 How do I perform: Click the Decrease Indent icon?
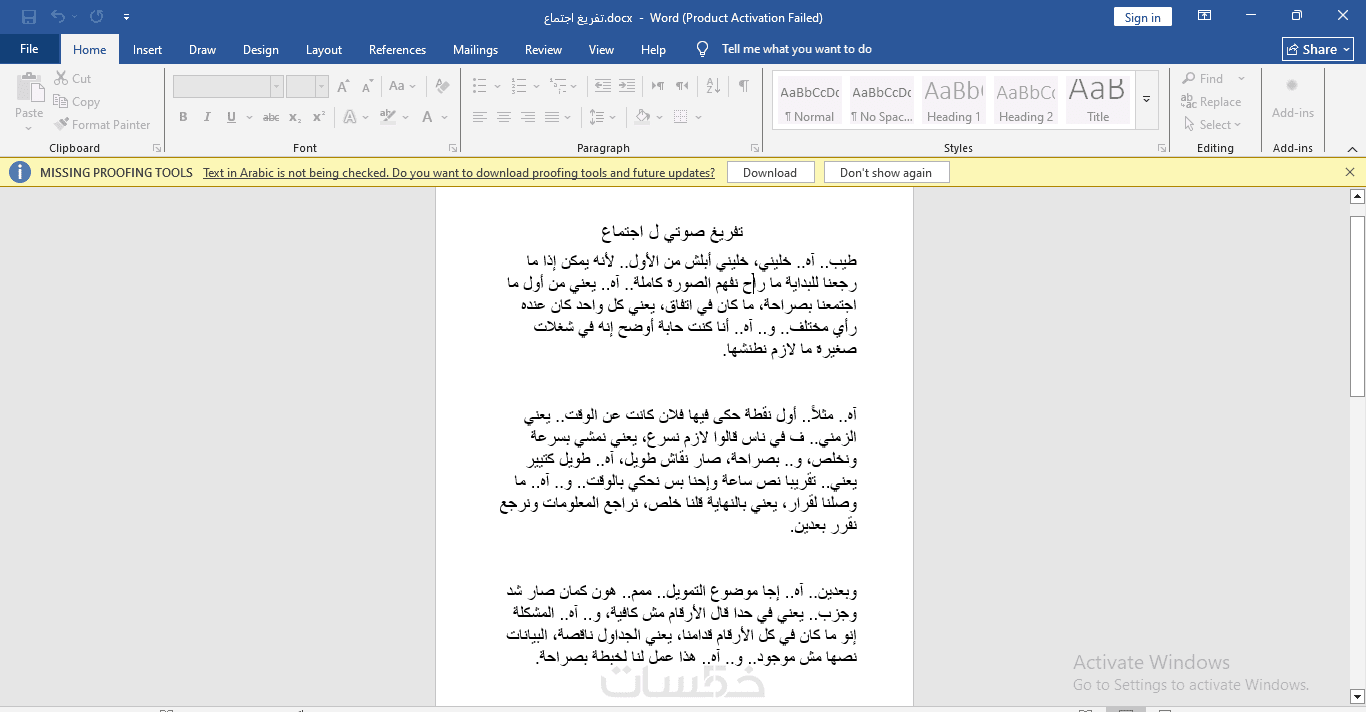(602, 86)
